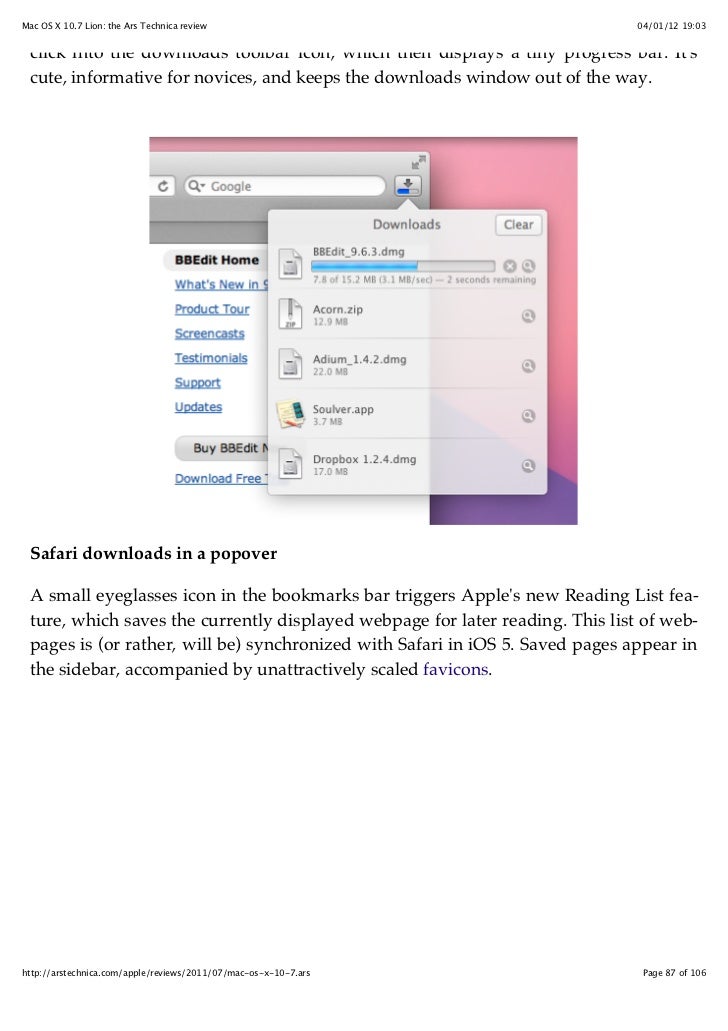Click the BBEdit download progress bar

coord(402,266)
